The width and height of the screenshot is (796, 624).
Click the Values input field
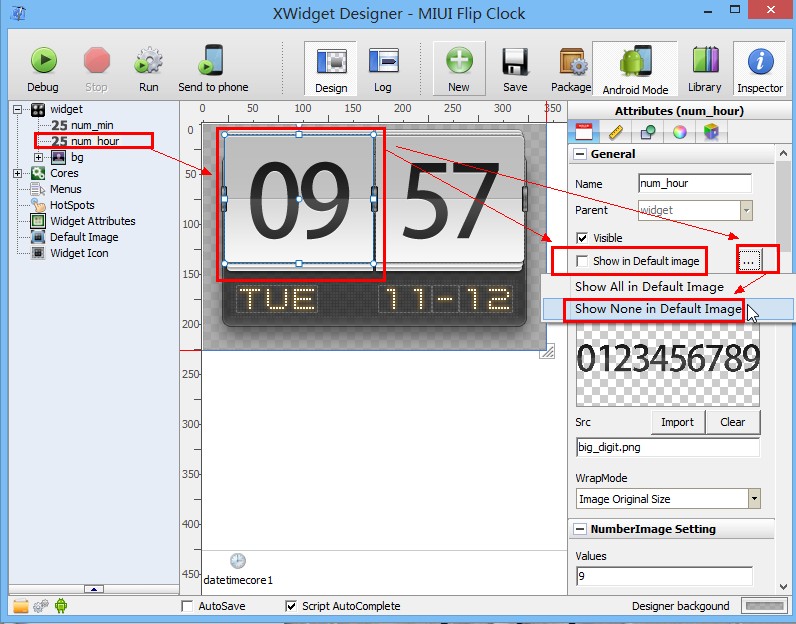click(665, 576)
